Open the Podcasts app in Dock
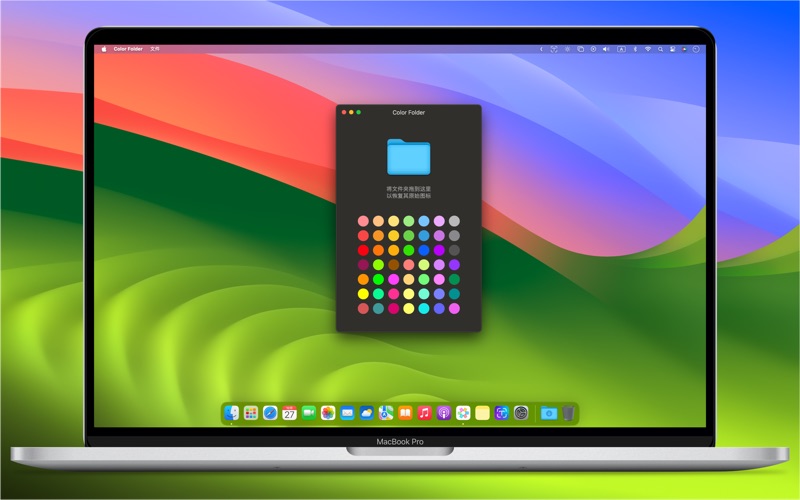 coord(444,413)
